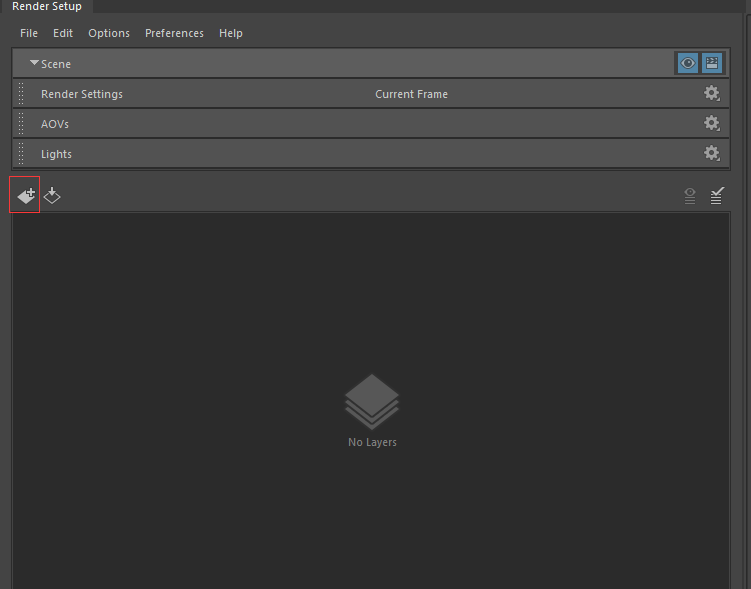Click the Lights row drag handle
751x589 pixels.
pyautogui.click(x=22, y=154)
